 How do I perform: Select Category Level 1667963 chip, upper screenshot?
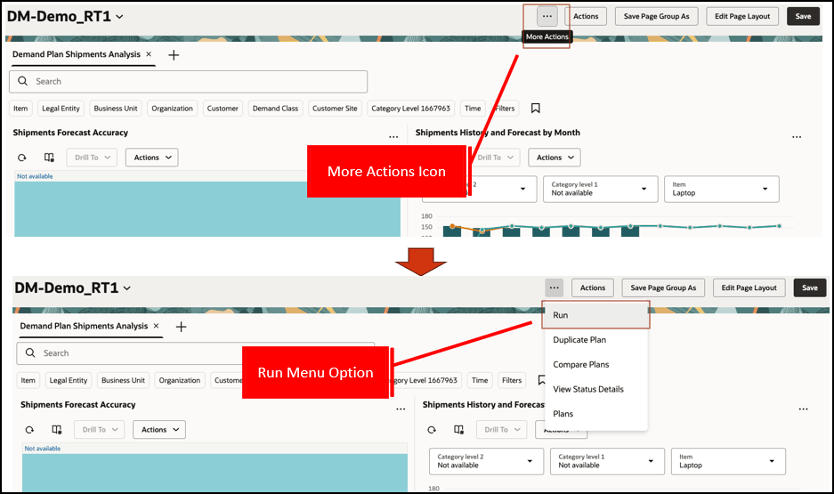pos(411,108)
